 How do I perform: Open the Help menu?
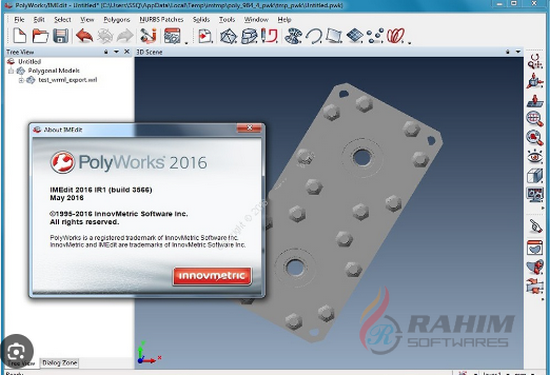(284, 20)
